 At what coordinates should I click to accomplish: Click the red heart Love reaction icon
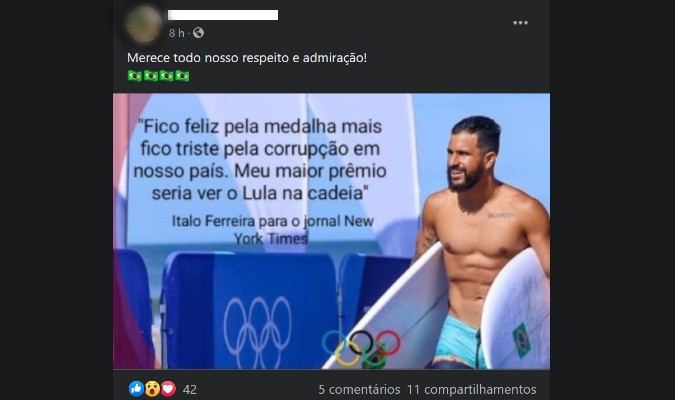coord(168,389)
